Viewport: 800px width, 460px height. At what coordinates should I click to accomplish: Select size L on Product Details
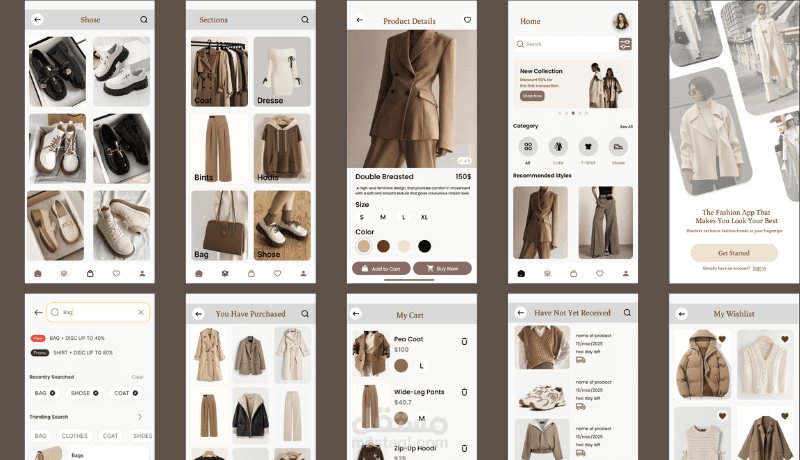[404, 217]
